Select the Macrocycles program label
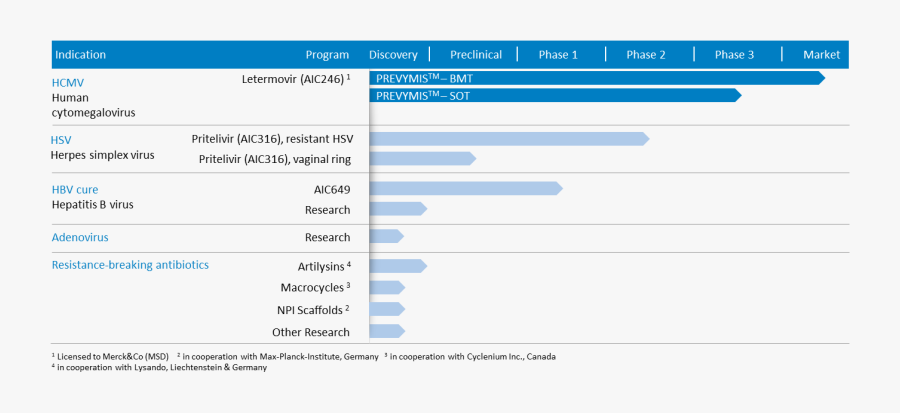This screenshot has height=413, width=900. pos(315,288)
